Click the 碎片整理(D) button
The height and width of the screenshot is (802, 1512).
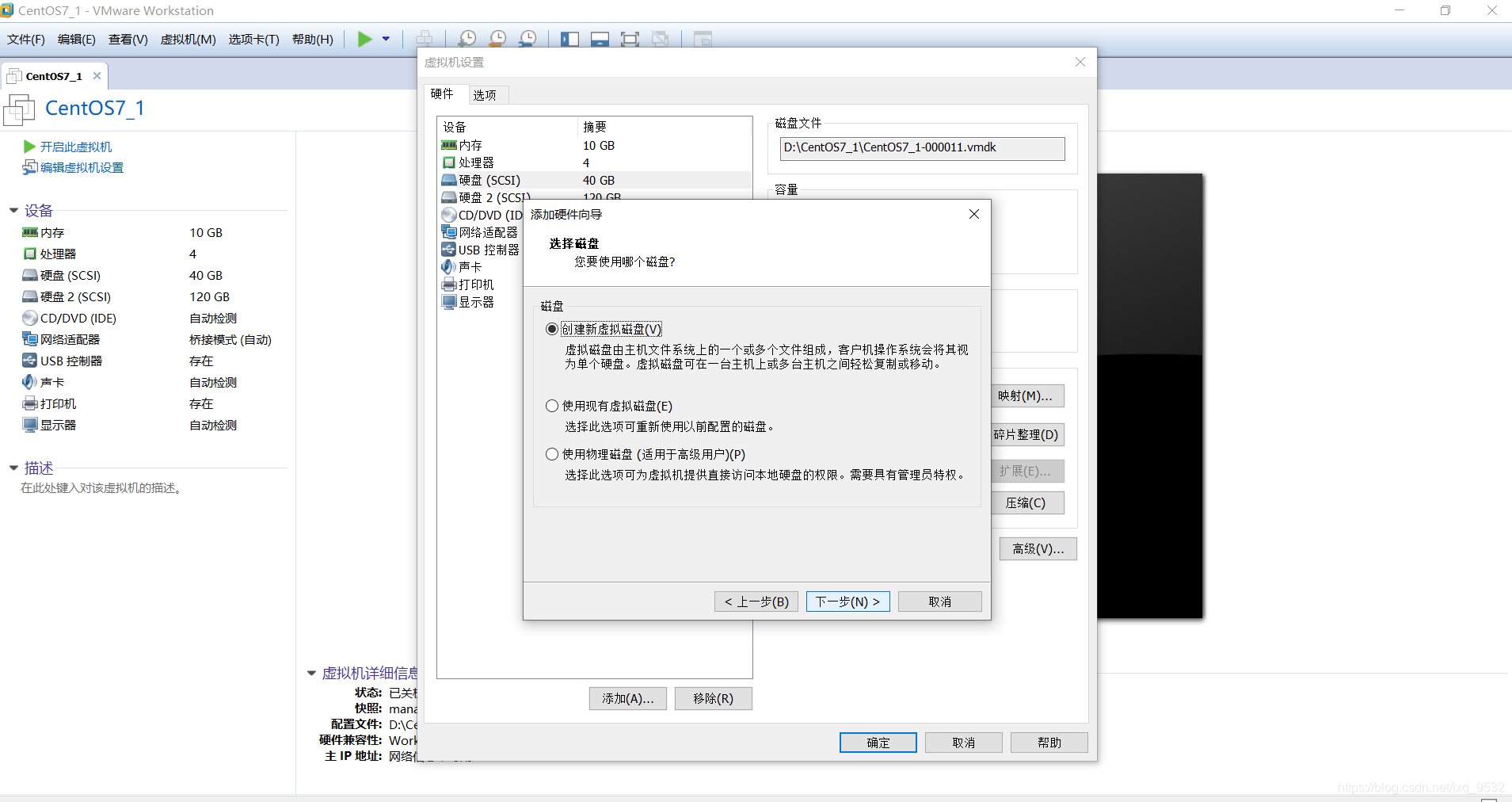point(1027,434)
